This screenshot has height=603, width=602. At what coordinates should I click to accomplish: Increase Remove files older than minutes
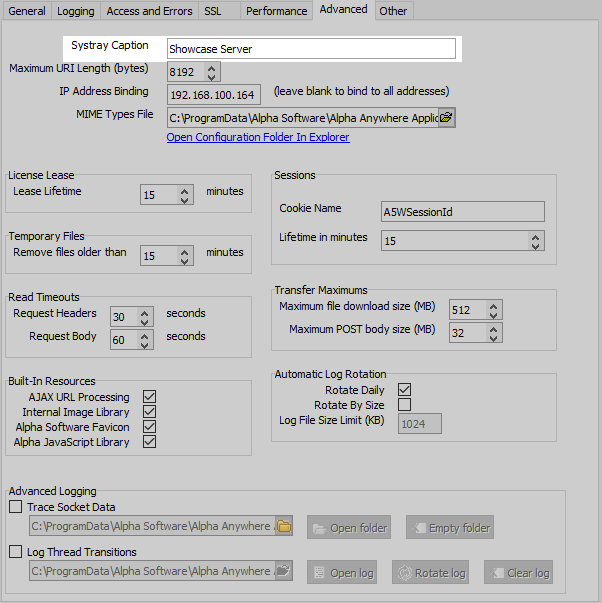(x=185, y=252)
